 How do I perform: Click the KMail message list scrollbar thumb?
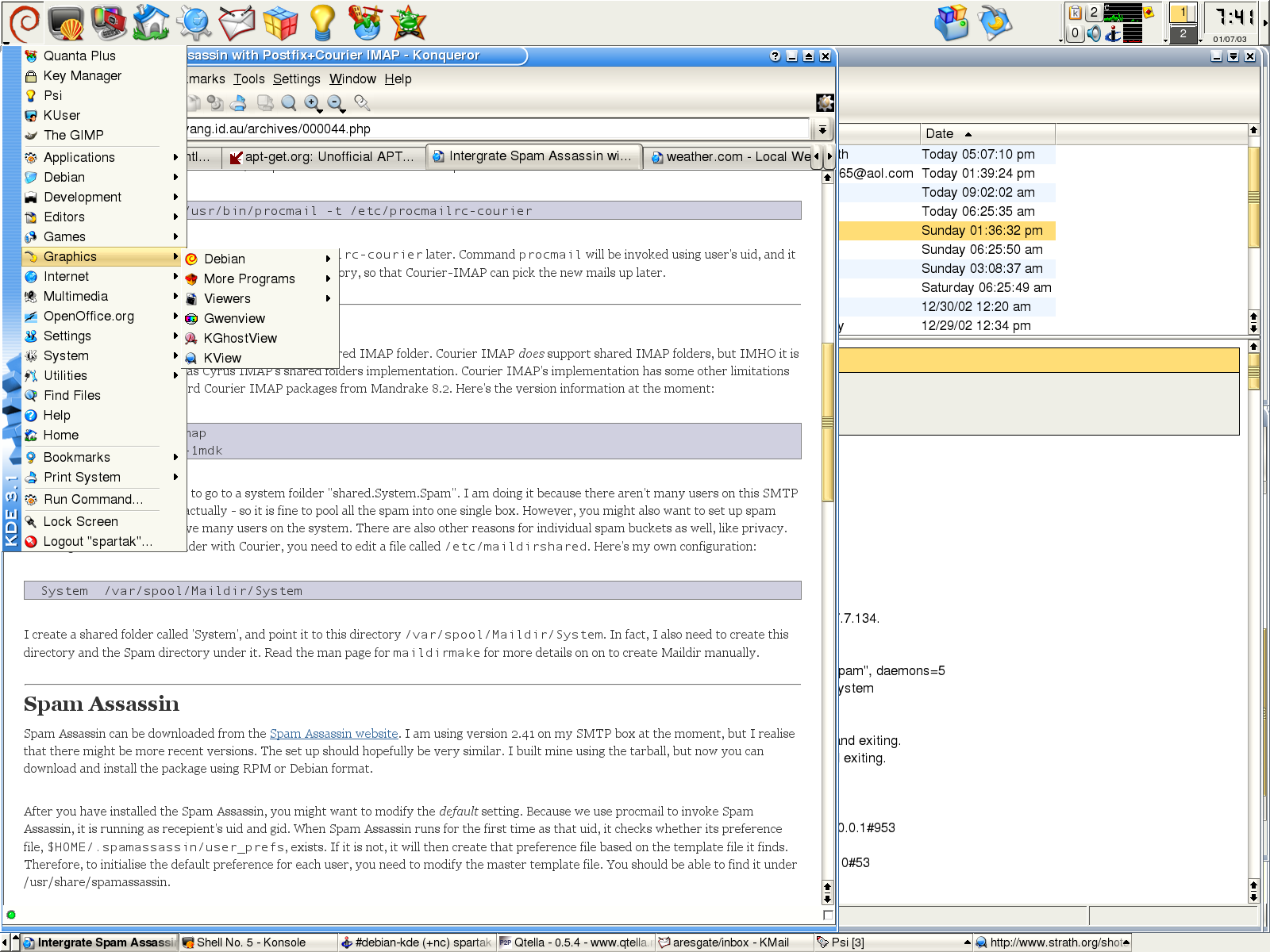[1253, 197]
